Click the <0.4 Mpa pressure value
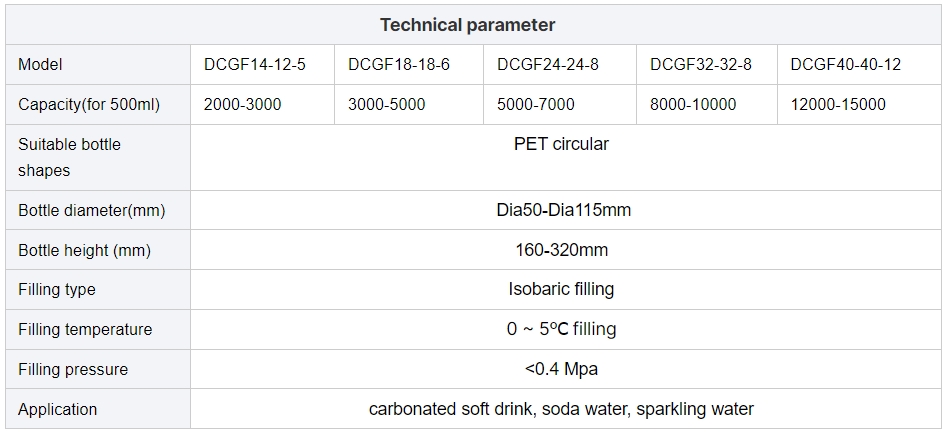This screenshot has width=949, height=441. click(562, 369)
